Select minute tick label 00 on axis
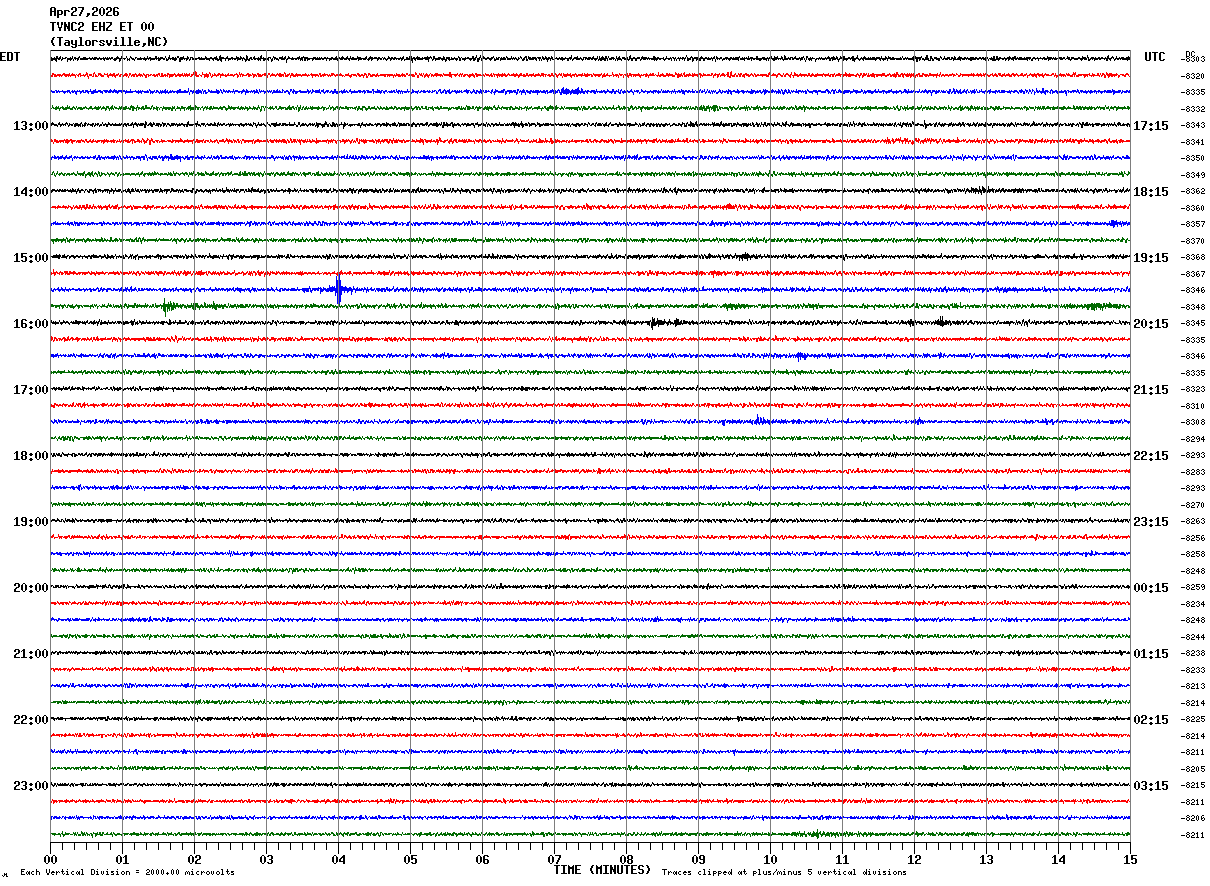1210x886 pixels. 50,859
